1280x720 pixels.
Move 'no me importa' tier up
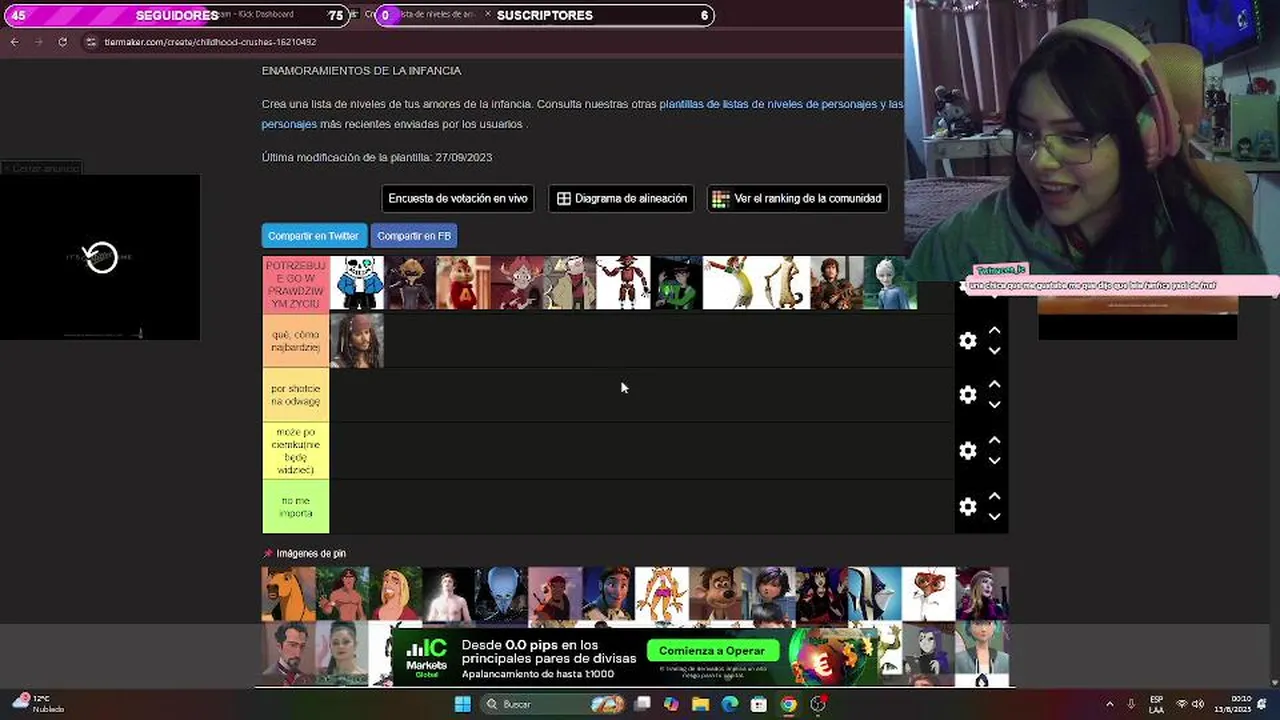click(x=994, y=497)
